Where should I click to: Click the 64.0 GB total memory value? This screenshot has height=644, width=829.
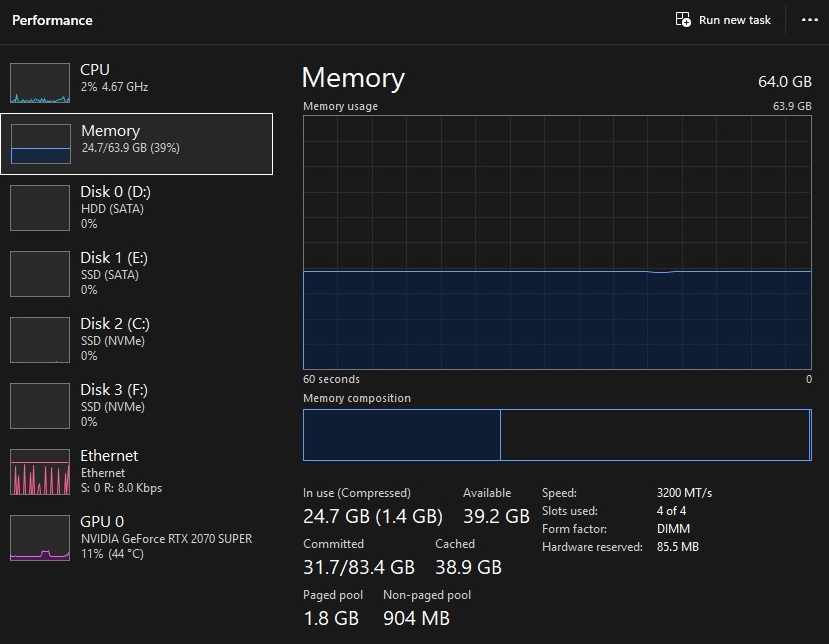point(785,81)
